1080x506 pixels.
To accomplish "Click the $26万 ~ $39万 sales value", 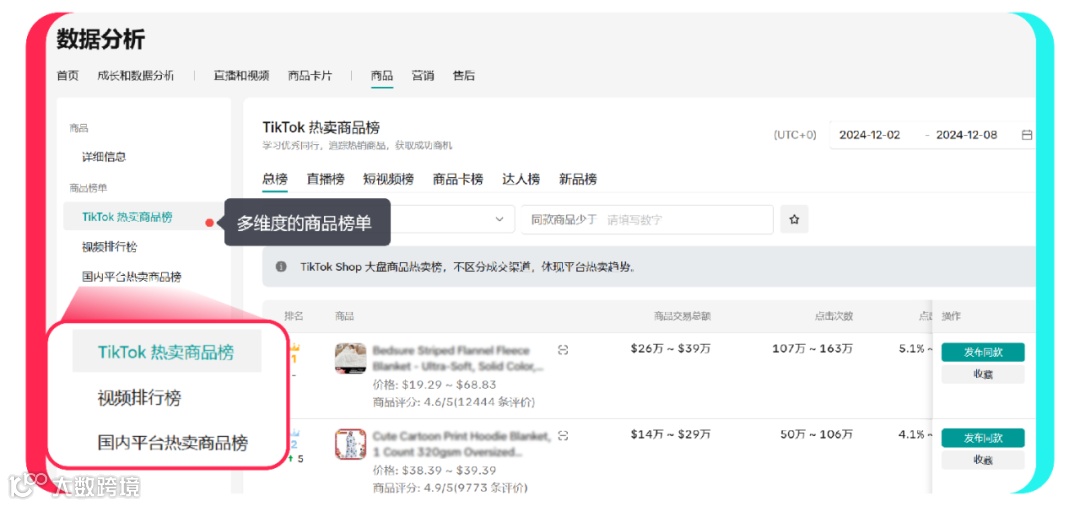I will (671, 349).
